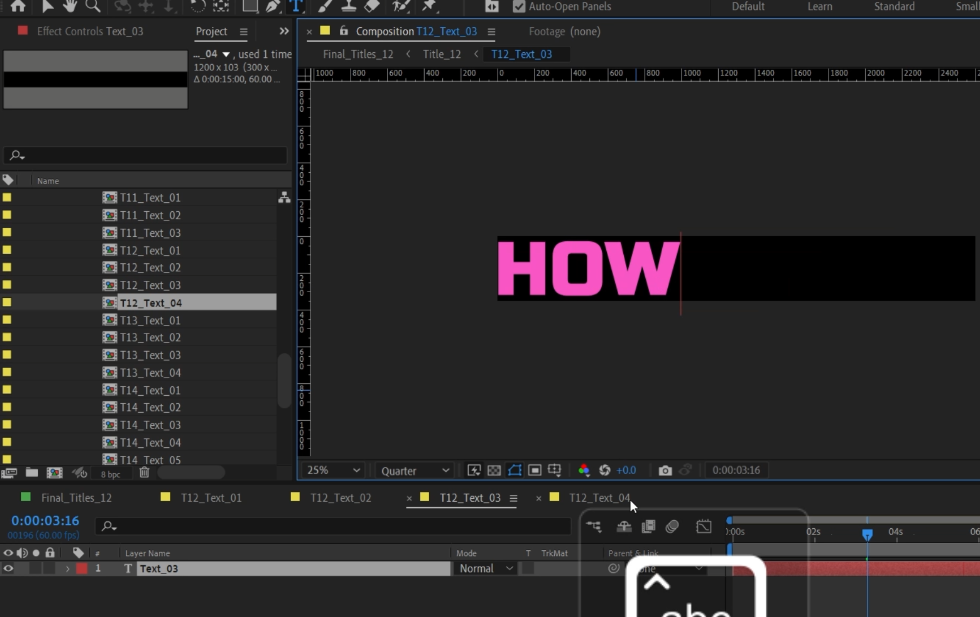This screenshot has width=980, height=617.
Task: Create a new composition from Project panel
Action: [x=54, y=473]
